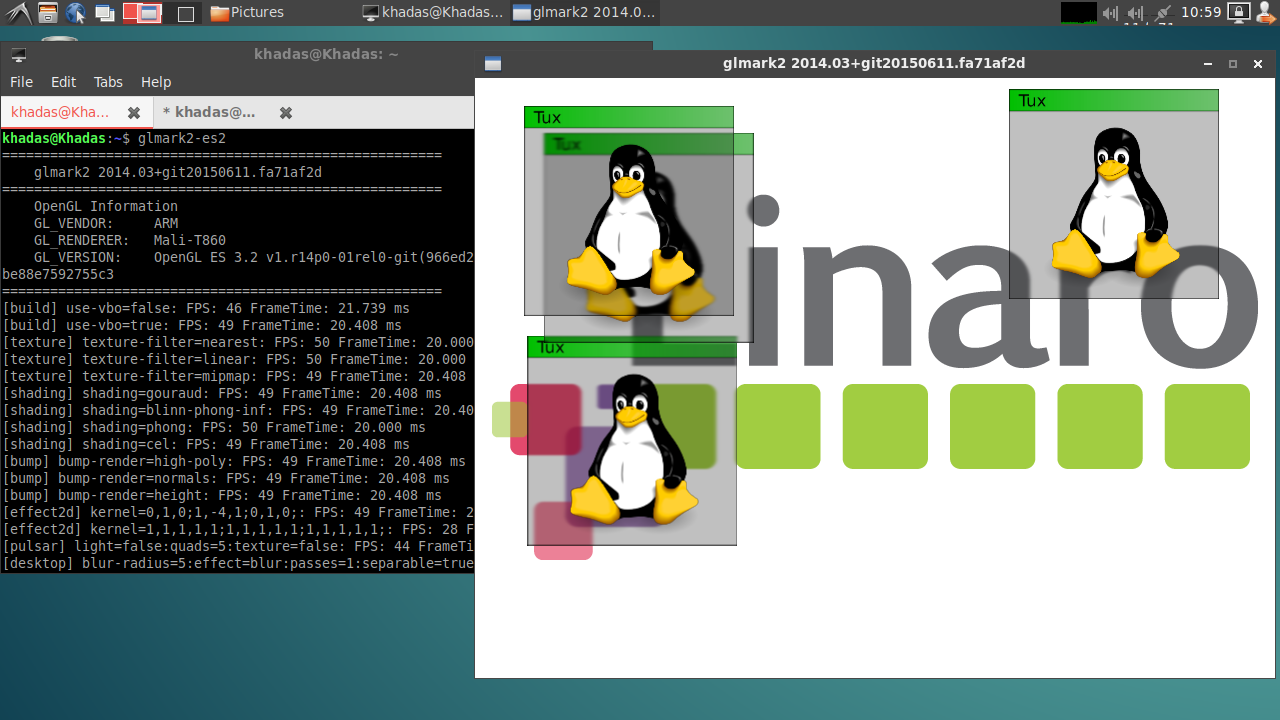Click the 'glmark2-es2' command text
The image size is (1280, 720).
click(182, 138)
